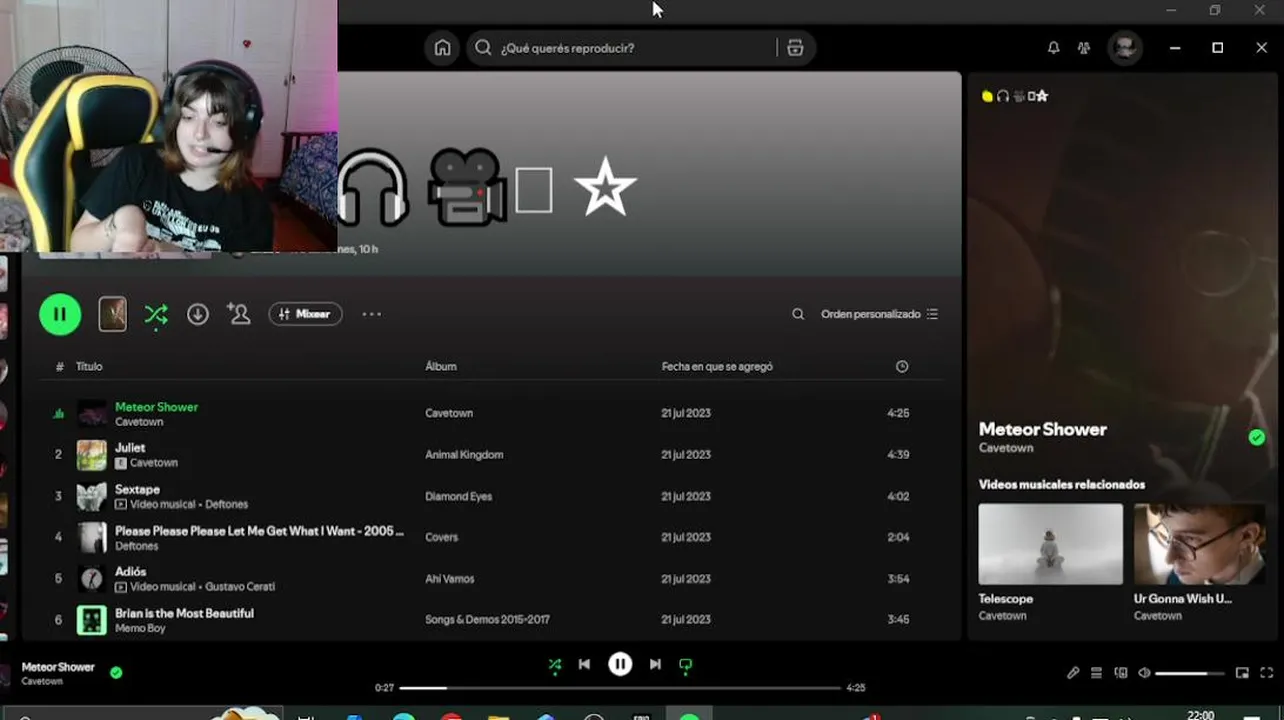Open the Browse icon next to search
The width and height of the screenshot is (1284, 720).
795,48
